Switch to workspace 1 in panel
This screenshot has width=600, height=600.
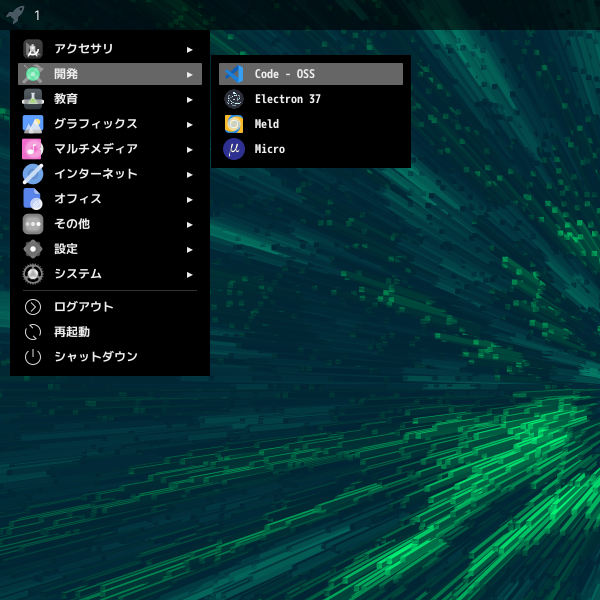pyautogui.click(x=37, y=15)
